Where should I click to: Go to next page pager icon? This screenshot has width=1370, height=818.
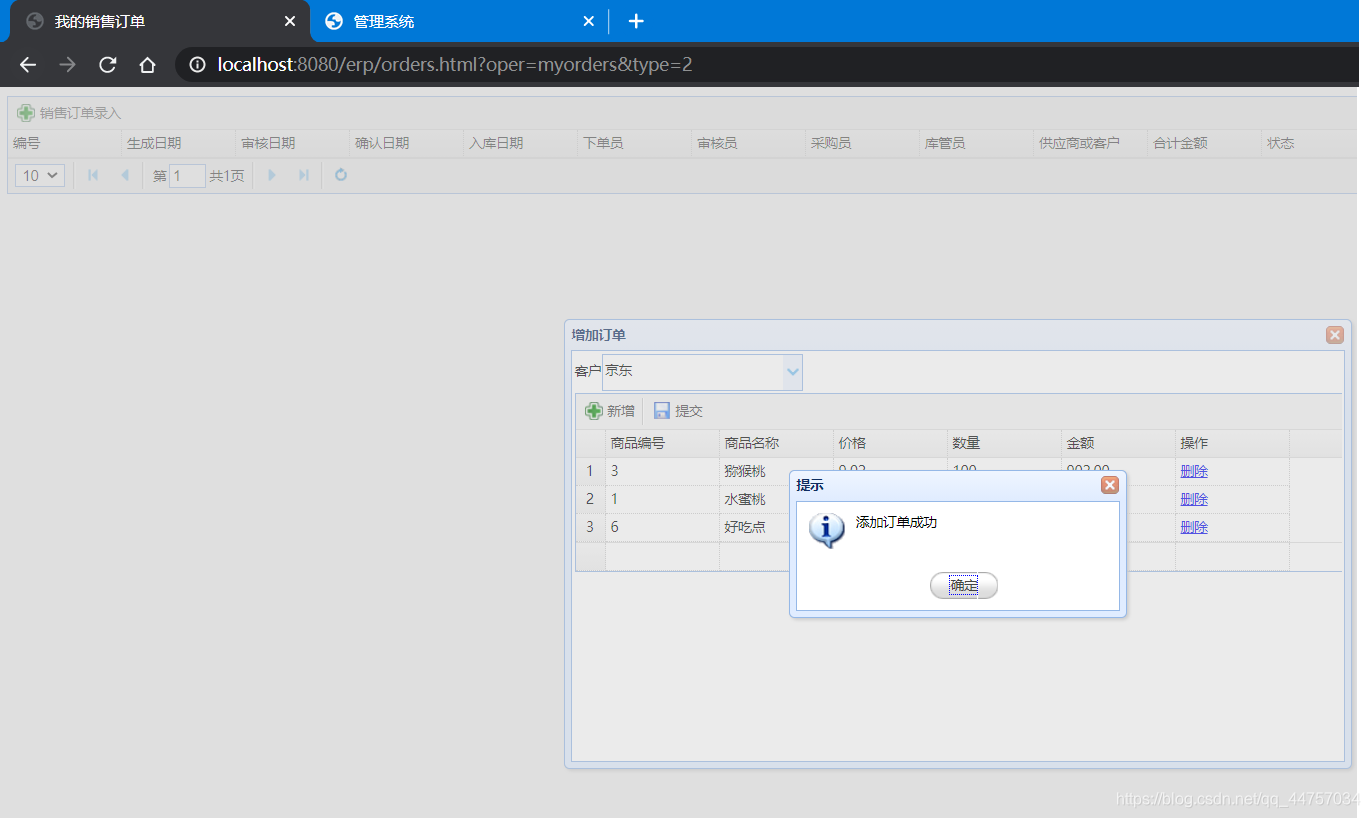(x=271, y=175)
